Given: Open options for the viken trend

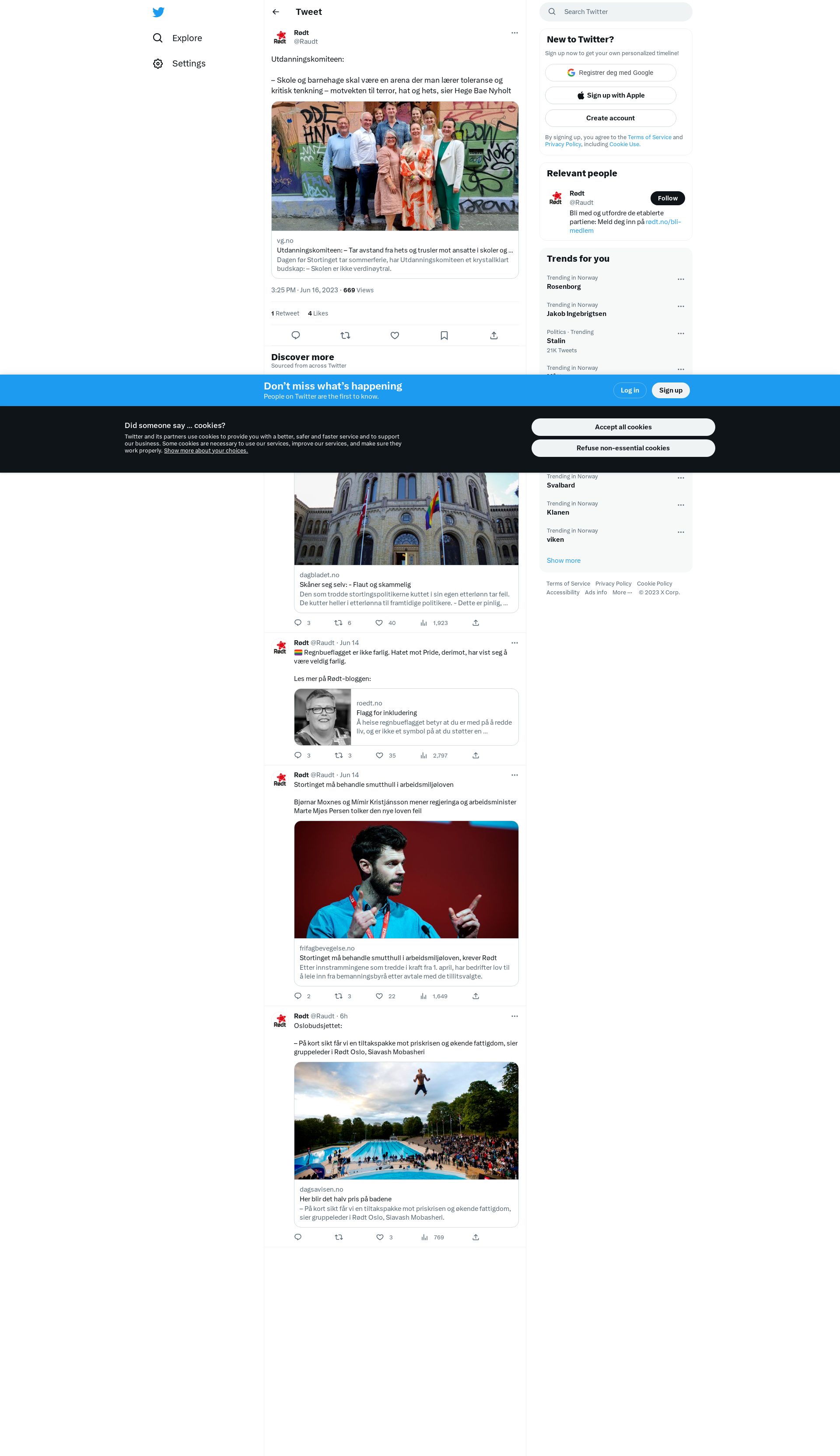Looking at the screenshot, I should 681,532.
